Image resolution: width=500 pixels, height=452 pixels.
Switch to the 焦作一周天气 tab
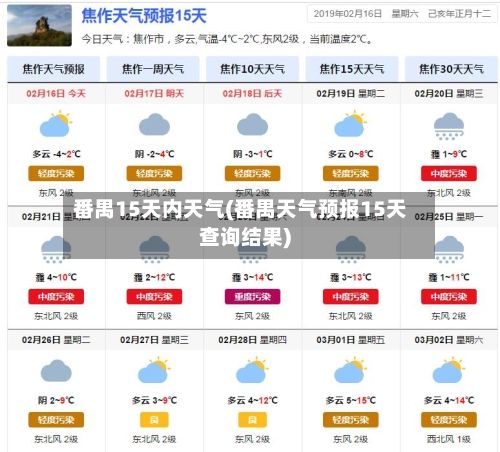point(153,69)
